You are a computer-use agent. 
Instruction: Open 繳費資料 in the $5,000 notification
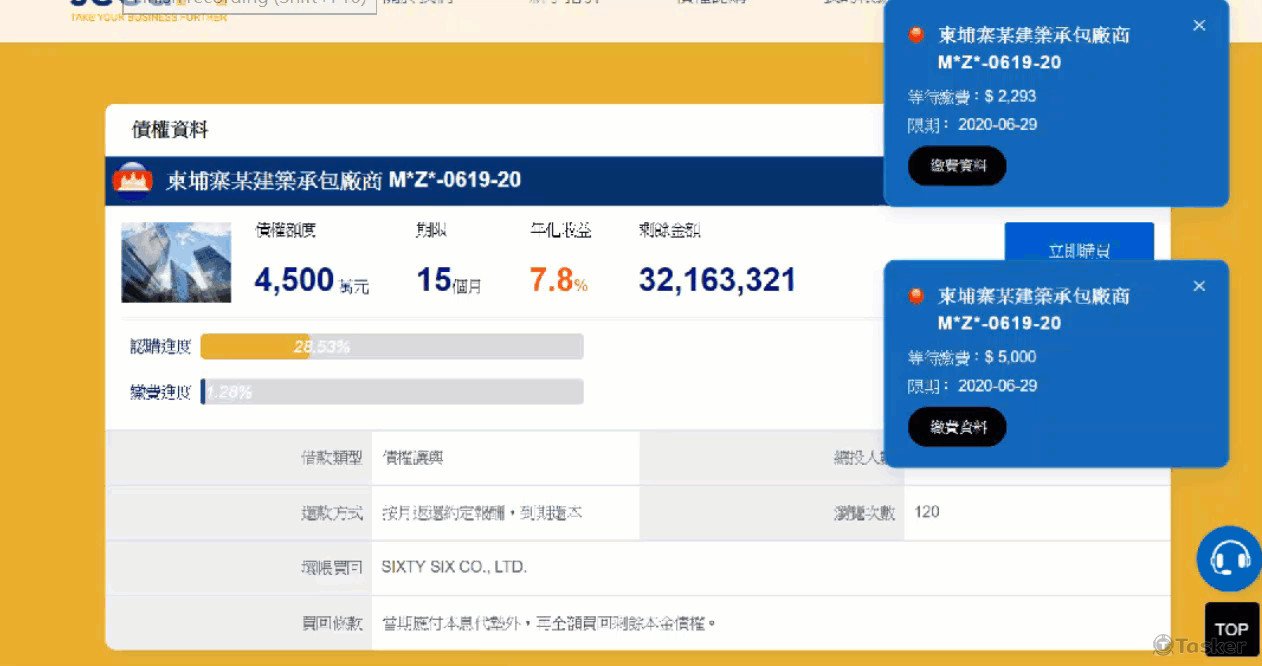point(957,427)
